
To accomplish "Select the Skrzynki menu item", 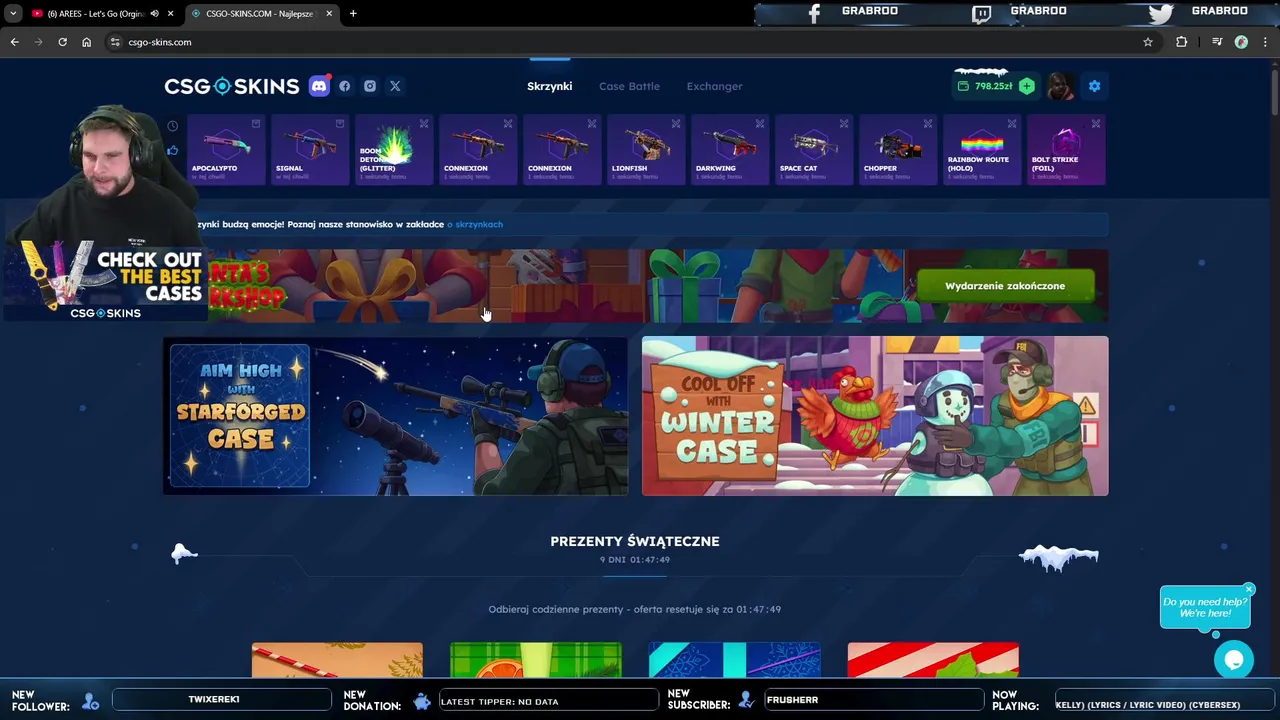I will (x=550, y=86).
